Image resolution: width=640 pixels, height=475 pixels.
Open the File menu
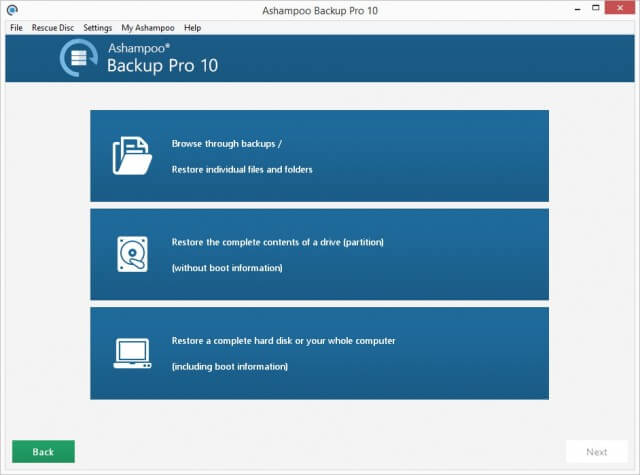tap(16, 28)
